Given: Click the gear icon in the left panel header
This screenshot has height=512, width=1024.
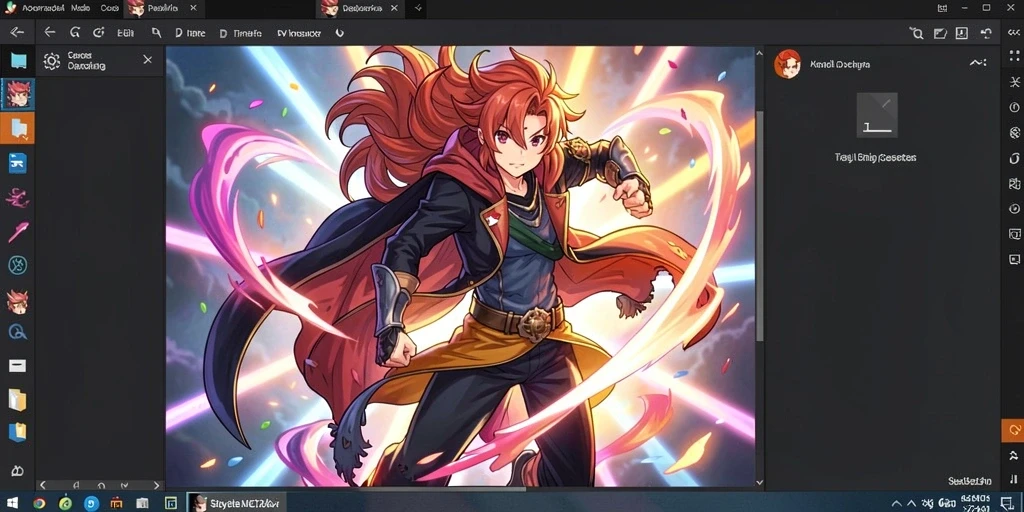Looking at the screenshot, I should point(52,61).
